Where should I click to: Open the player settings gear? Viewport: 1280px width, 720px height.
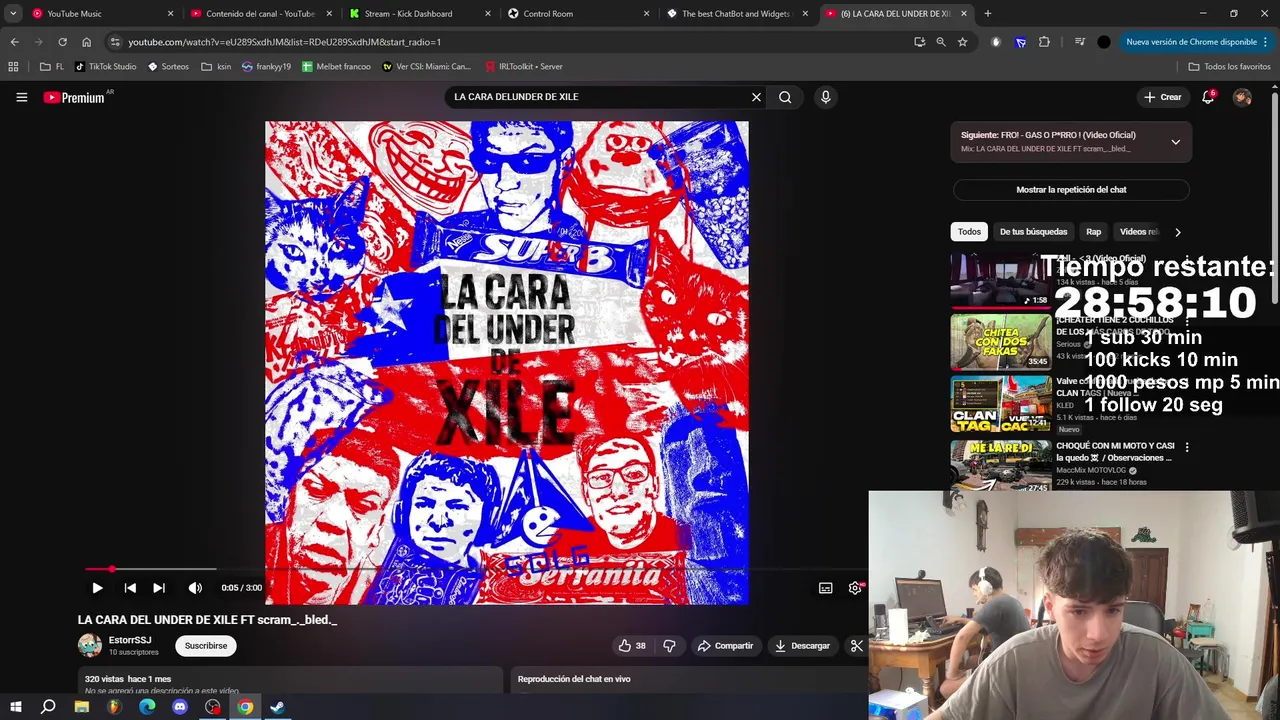(x=855, y=588)
